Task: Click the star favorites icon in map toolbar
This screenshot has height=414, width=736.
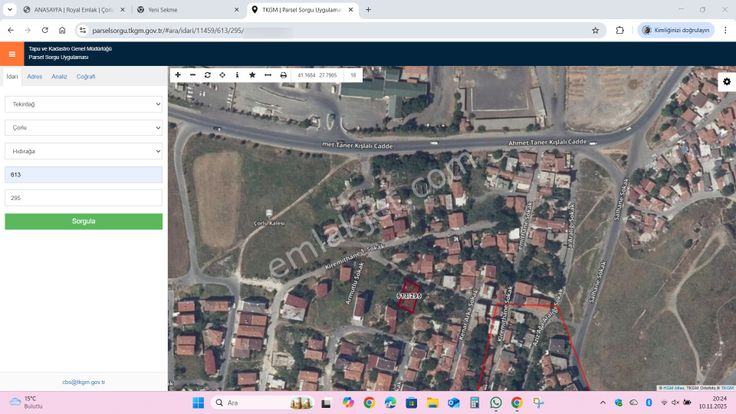Action: point(252,75)
